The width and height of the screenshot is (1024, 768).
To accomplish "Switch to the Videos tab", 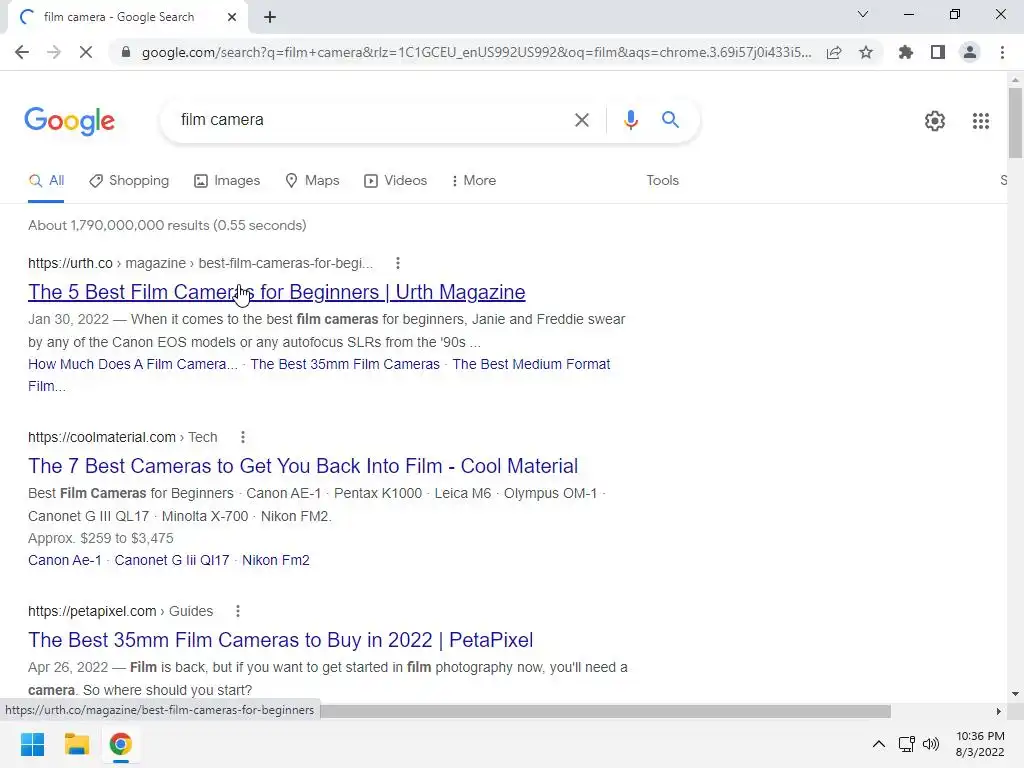I will (396, 181).
